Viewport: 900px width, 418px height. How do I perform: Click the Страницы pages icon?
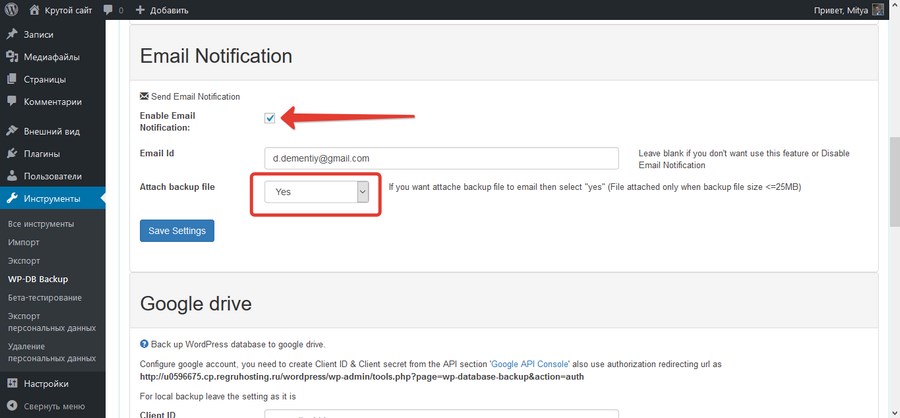(12, 79)
